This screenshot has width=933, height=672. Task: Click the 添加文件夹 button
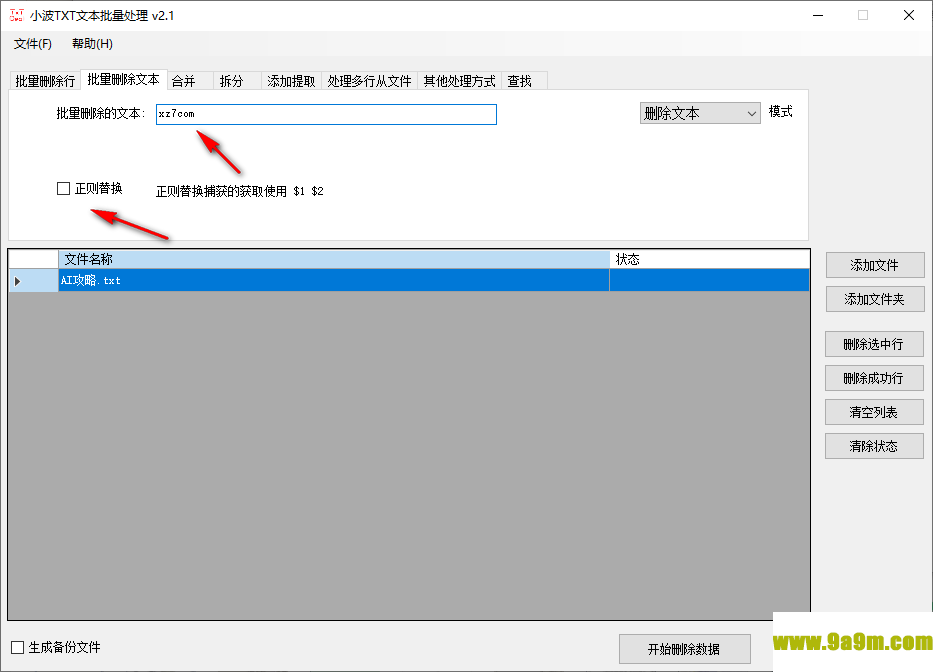click(875, 299)
